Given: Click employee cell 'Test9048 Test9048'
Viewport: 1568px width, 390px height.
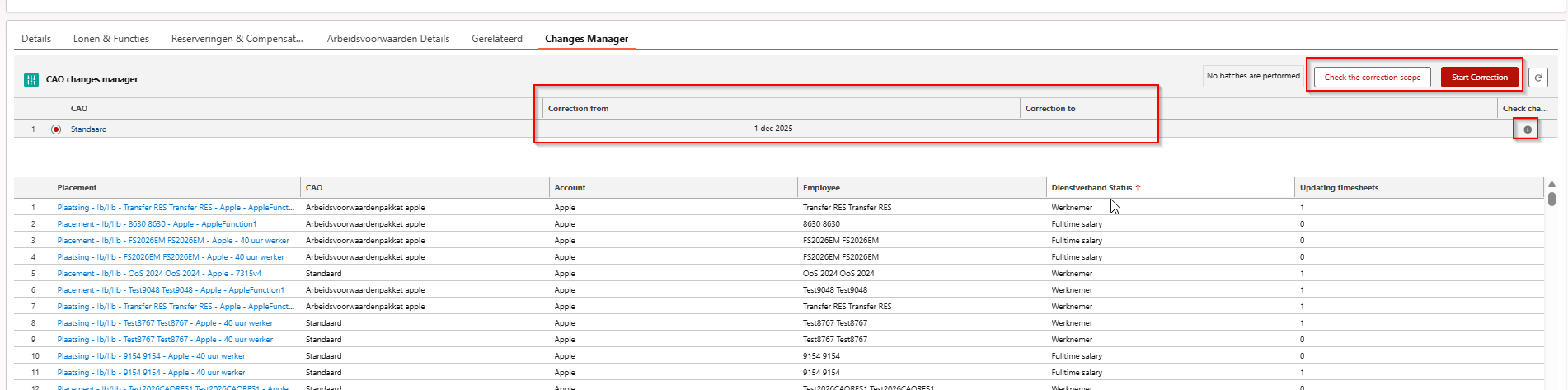Looking at the screenshot, I should pos(835,290).
